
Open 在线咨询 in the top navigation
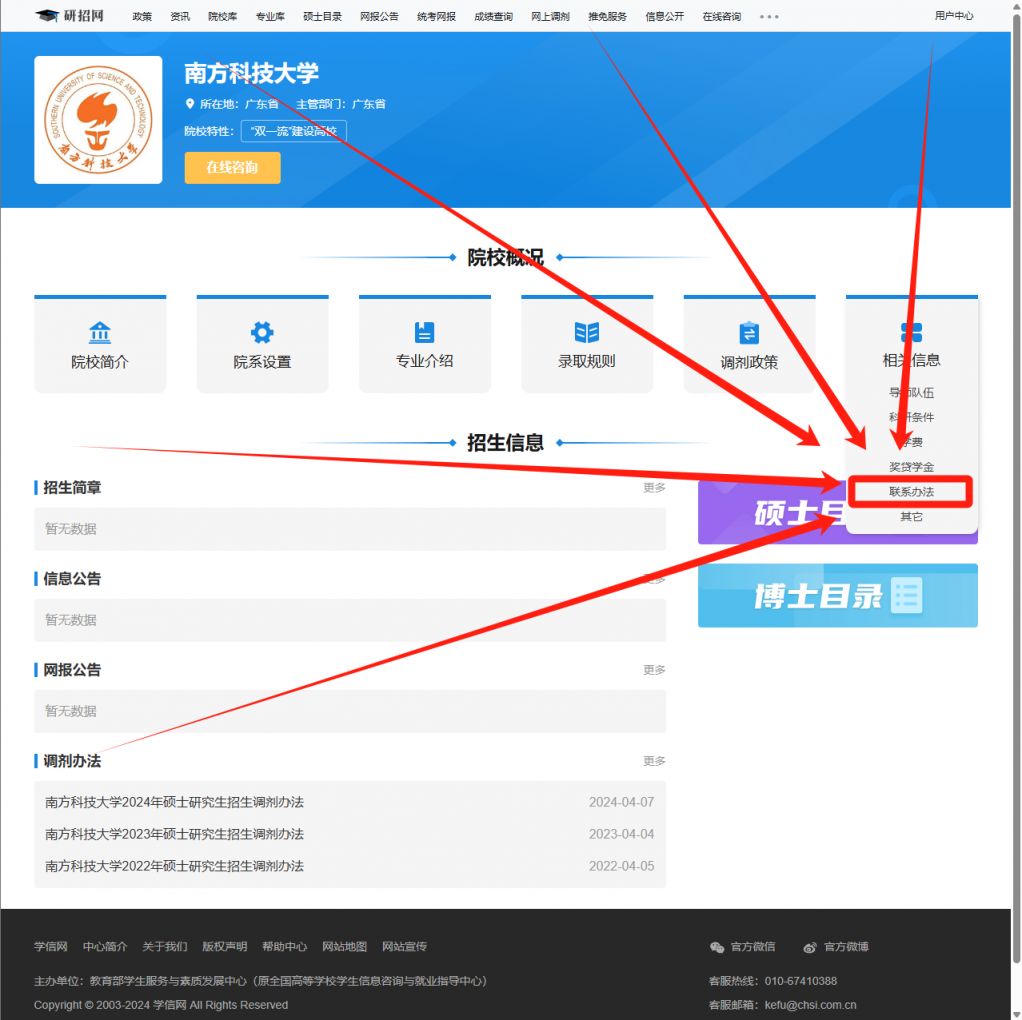722,16
